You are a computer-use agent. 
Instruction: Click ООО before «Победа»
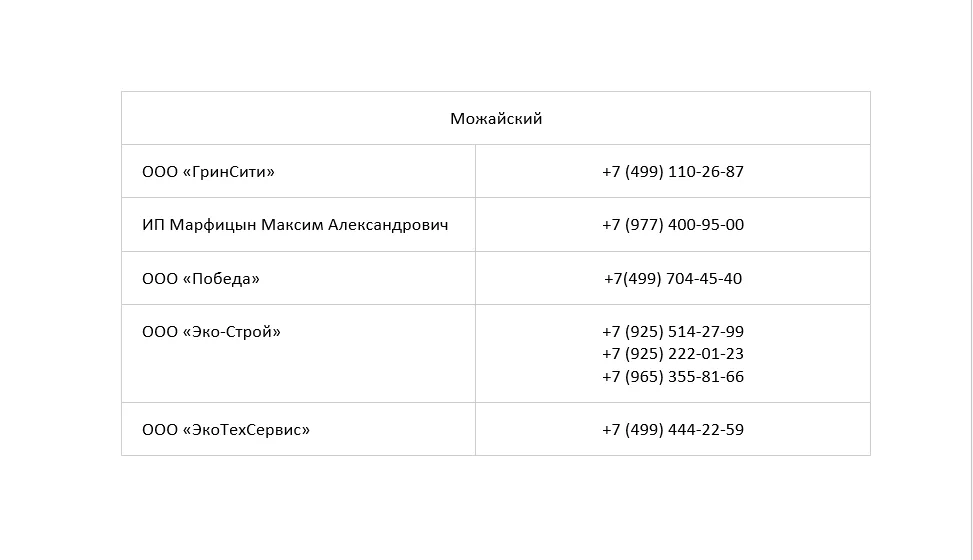coord(160,279)
